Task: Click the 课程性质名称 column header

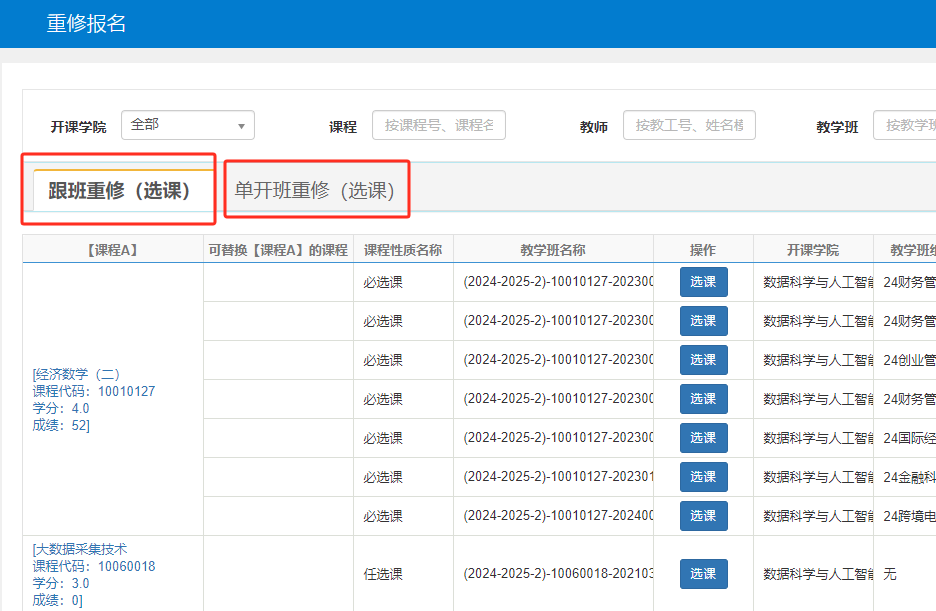Action: point(403,250)
